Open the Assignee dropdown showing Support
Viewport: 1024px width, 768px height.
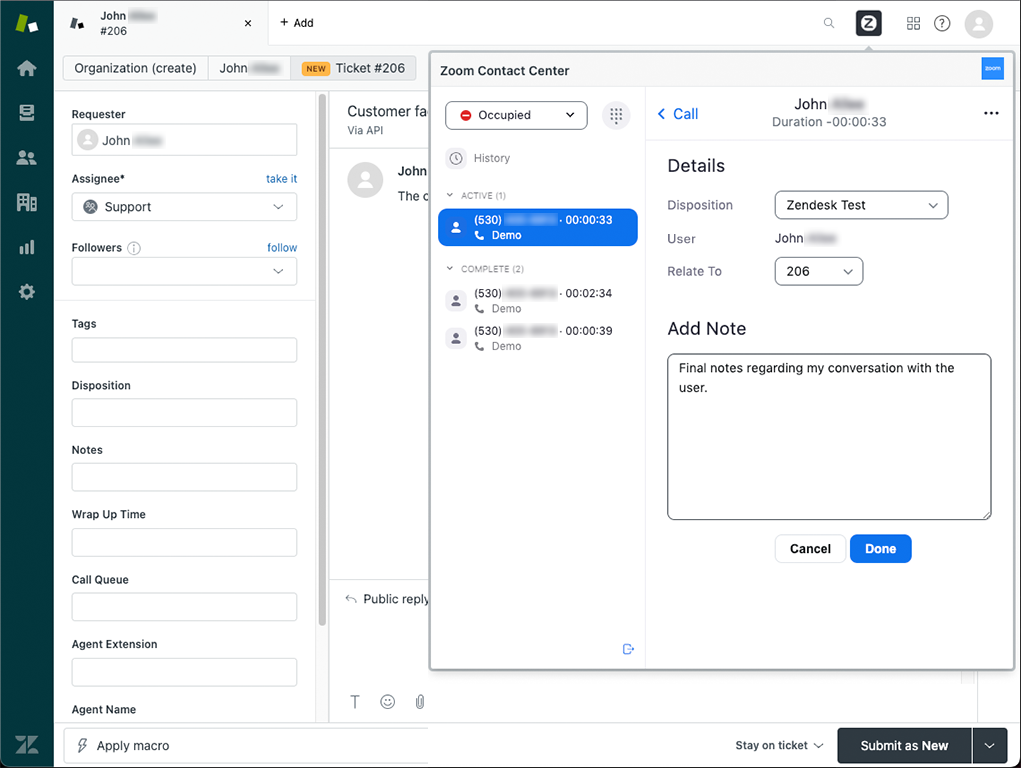[x=184, y=206]
